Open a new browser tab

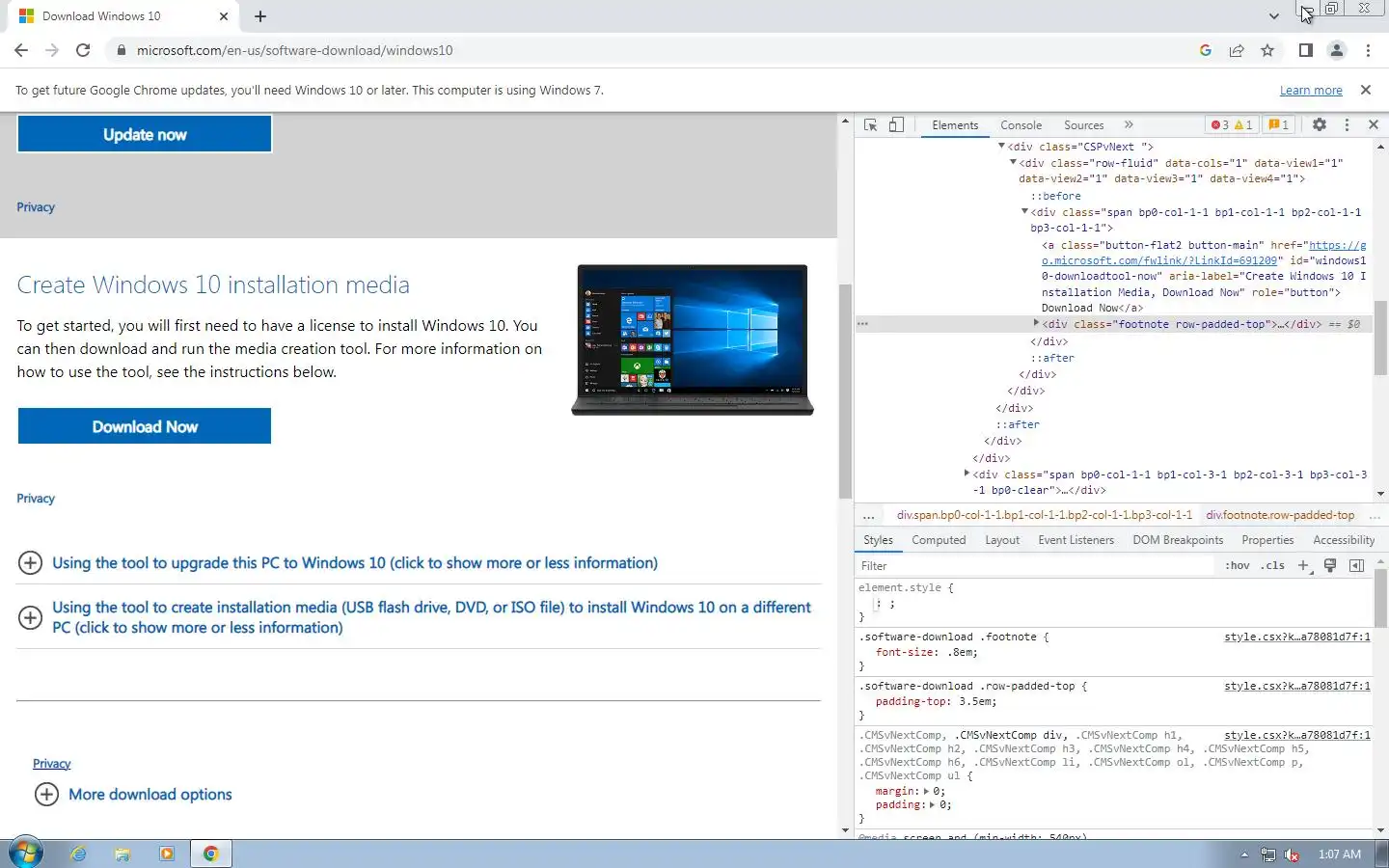[x=260, y=16]
